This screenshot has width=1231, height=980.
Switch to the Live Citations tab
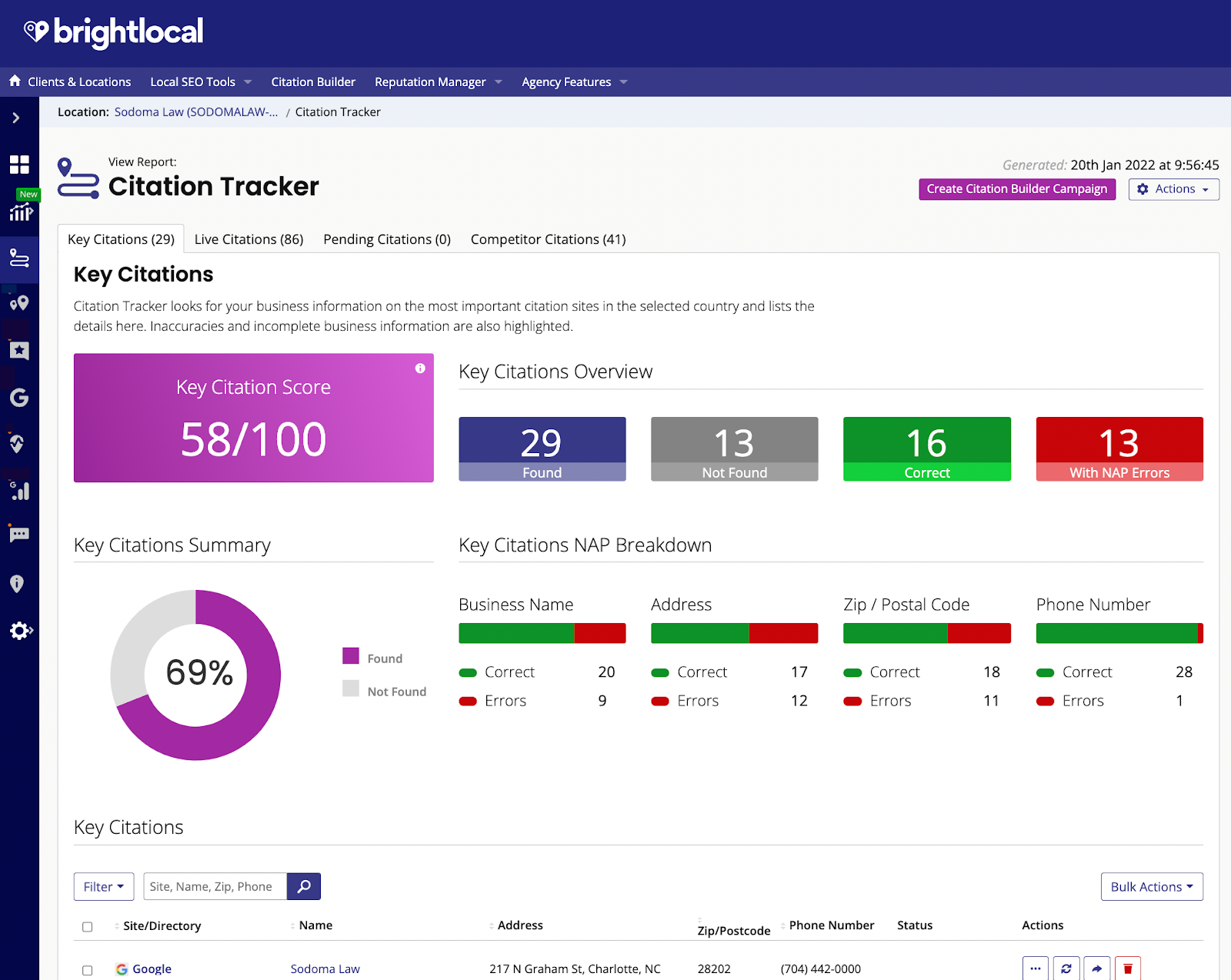(x=249, y=239)
